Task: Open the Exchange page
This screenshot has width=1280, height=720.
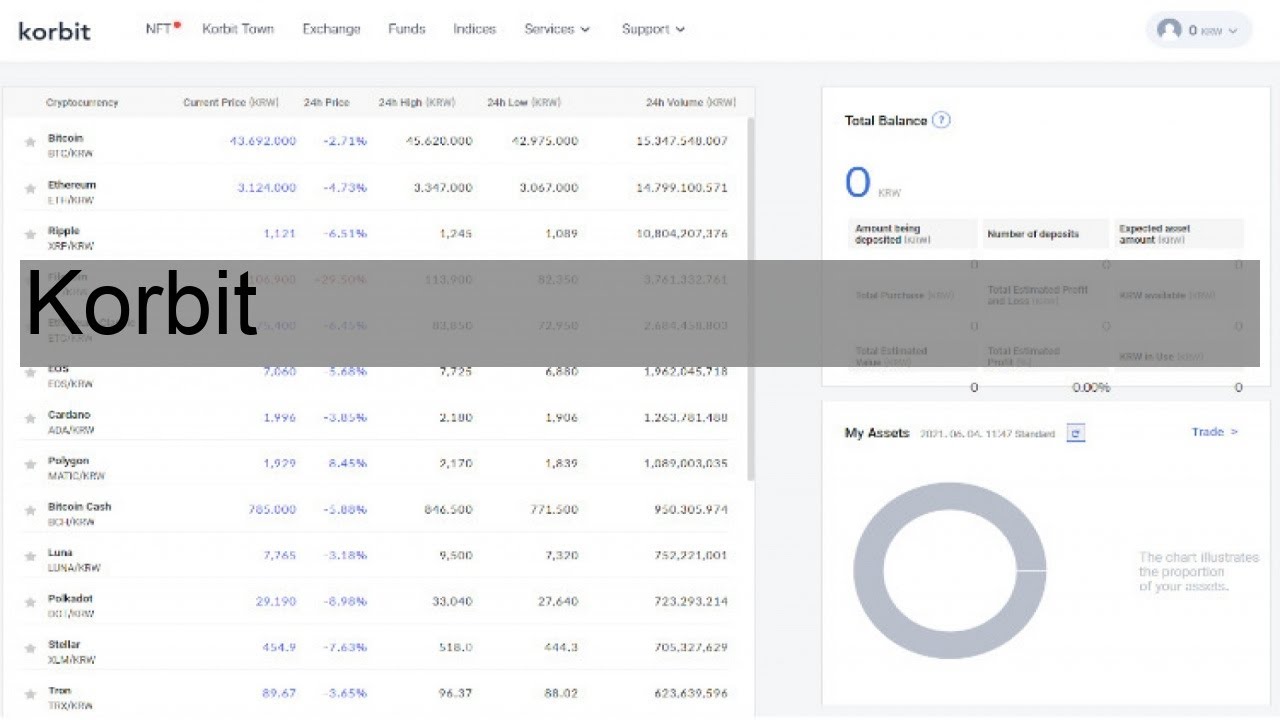Action: [331, 29]
